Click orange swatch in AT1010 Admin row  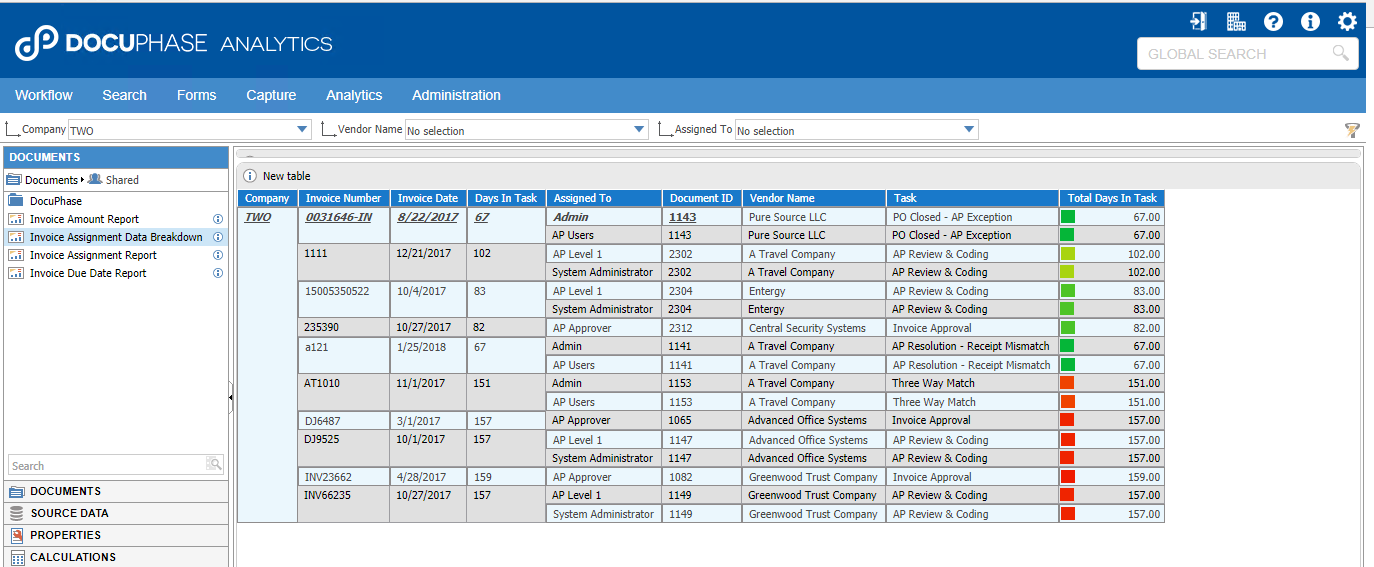coord(1067,383)
